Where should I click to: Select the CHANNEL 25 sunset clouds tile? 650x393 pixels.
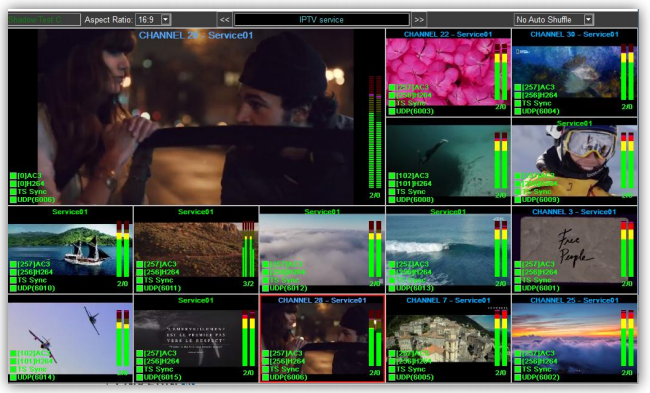coord(575,339)
